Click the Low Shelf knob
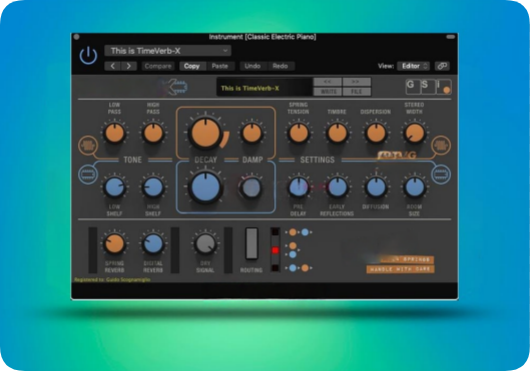Screen dimensions: 530x371 [115, 187]
